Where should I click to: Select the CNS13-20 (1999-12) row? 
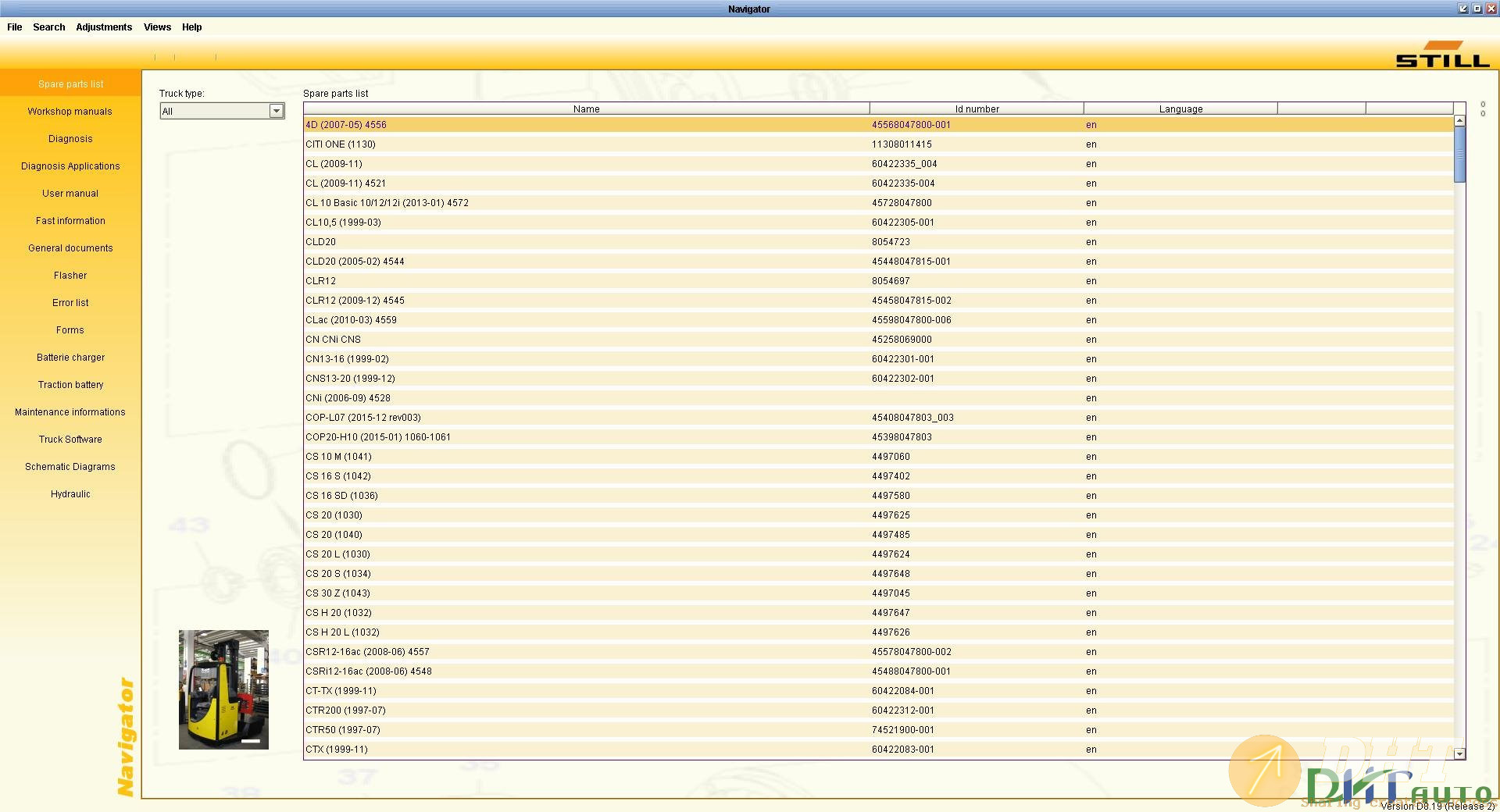(x=878, y=379)
